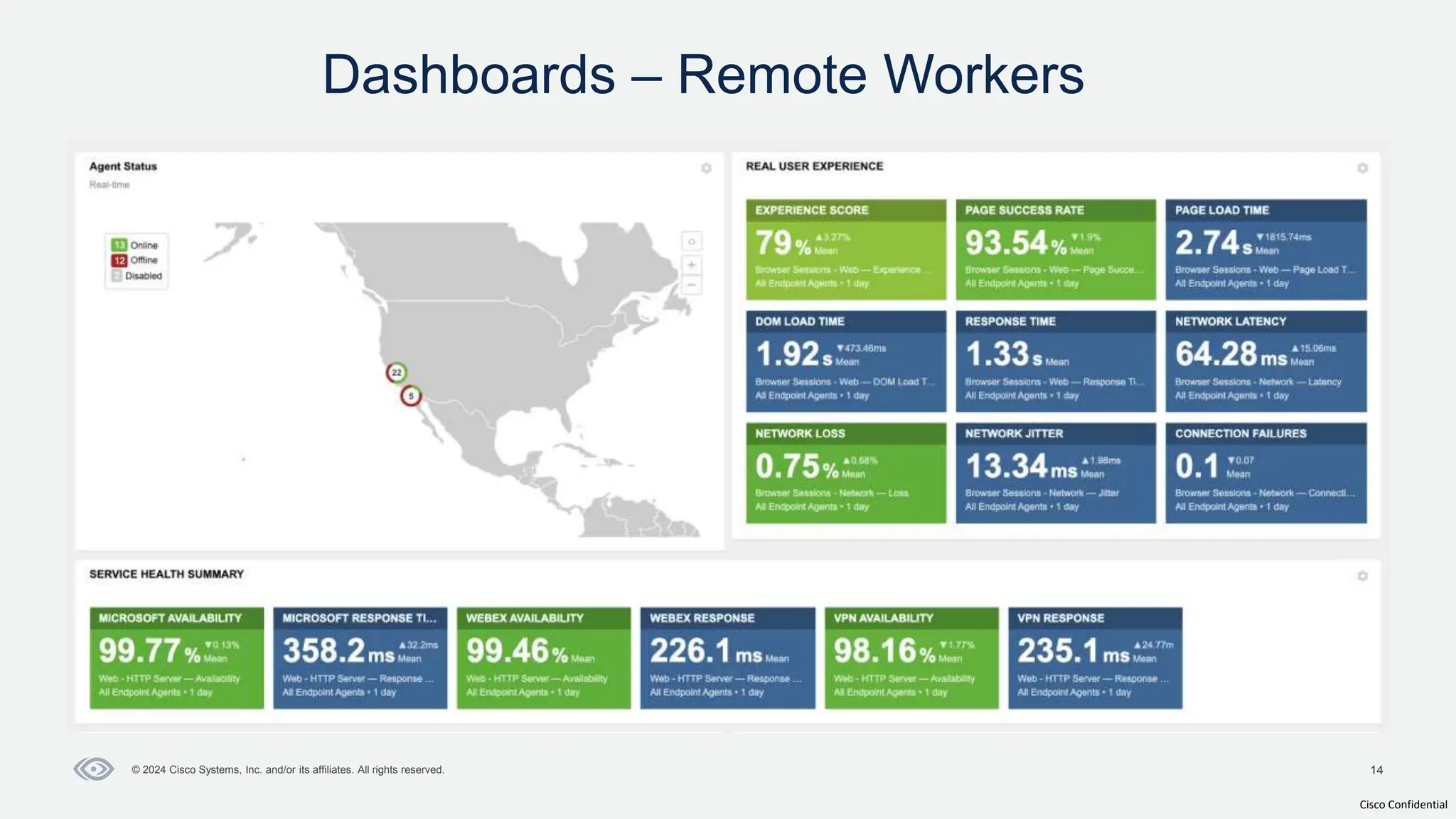Open the Connection Failures tile
This screenshot has width=1456, height=819.
(1266, 473)
